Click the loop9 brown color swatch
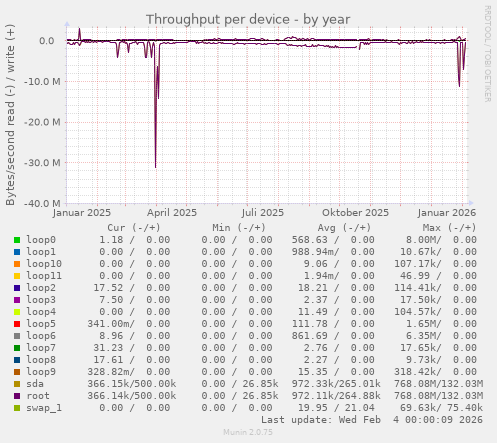 tap(17, 372)
